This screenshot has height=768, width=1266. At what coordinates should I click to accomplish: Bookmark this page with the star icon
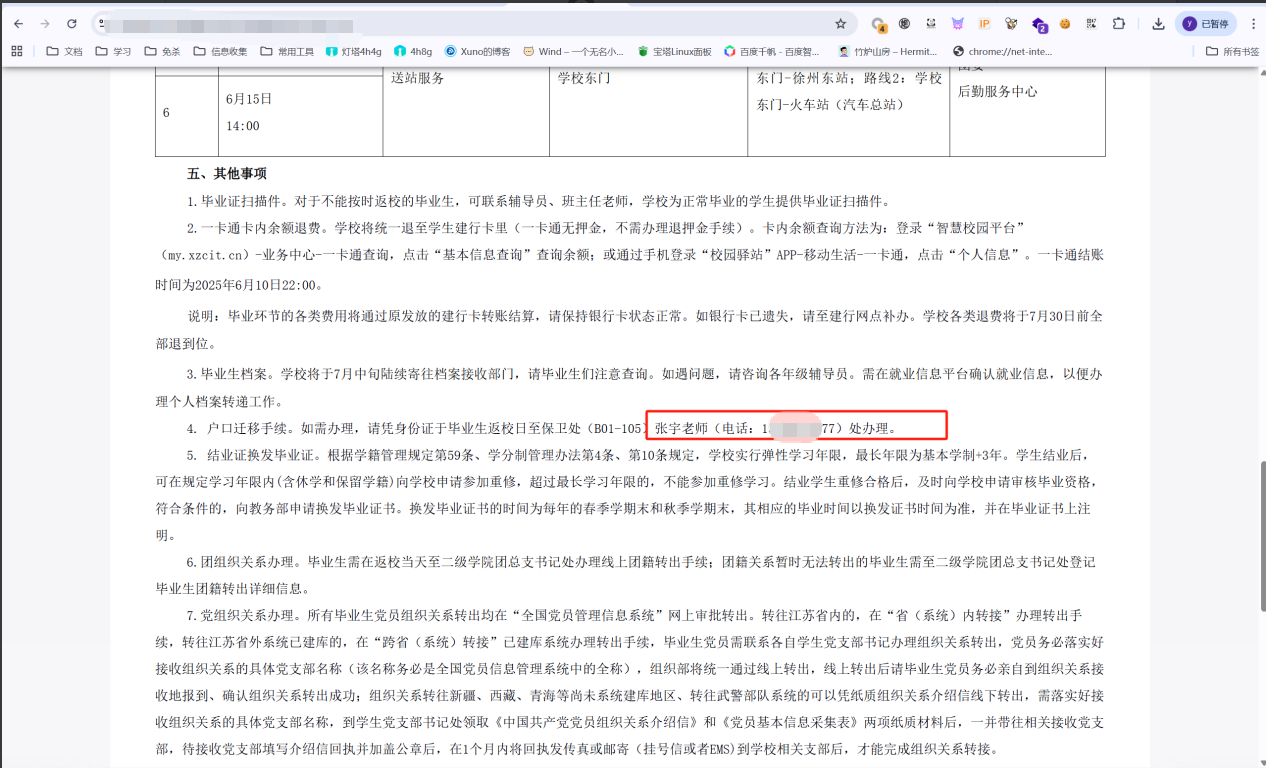tap(840, 24)
